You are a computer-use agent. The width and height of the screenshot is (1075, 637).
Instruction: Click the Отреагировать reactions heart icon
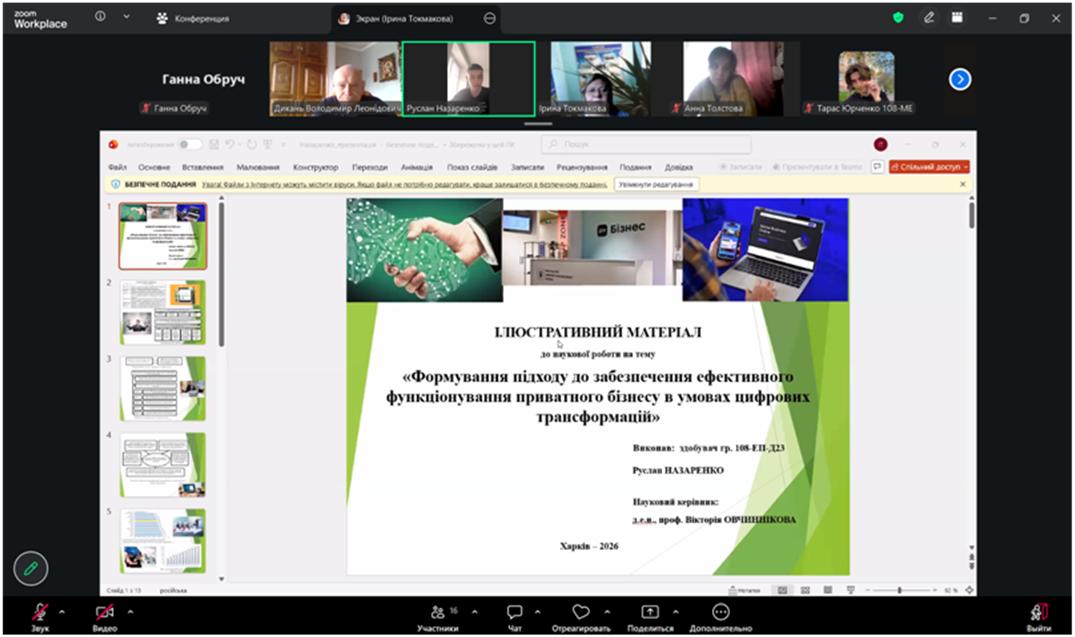click(581, 612)
